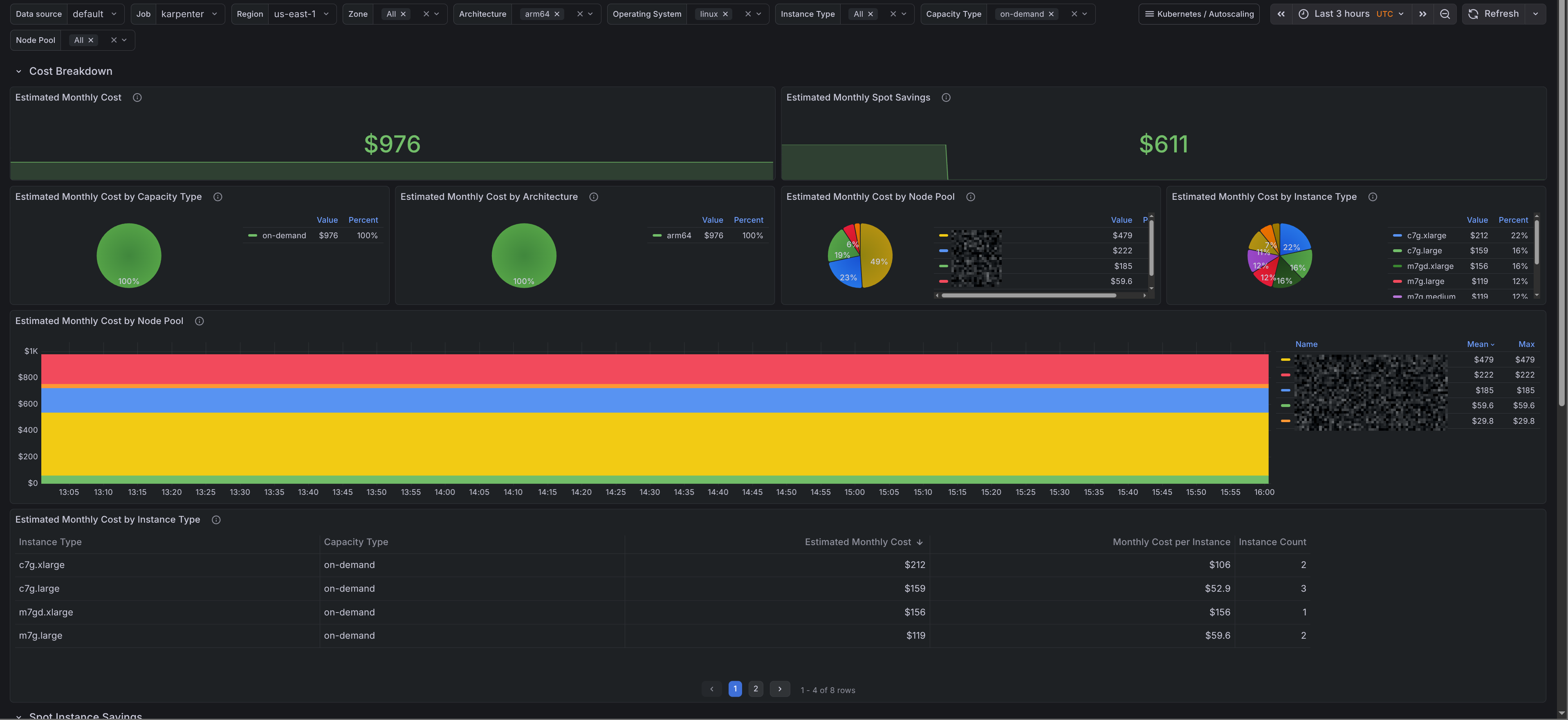
Task: Open the Zone filter dropdown
Action: (x=436, y=14)
